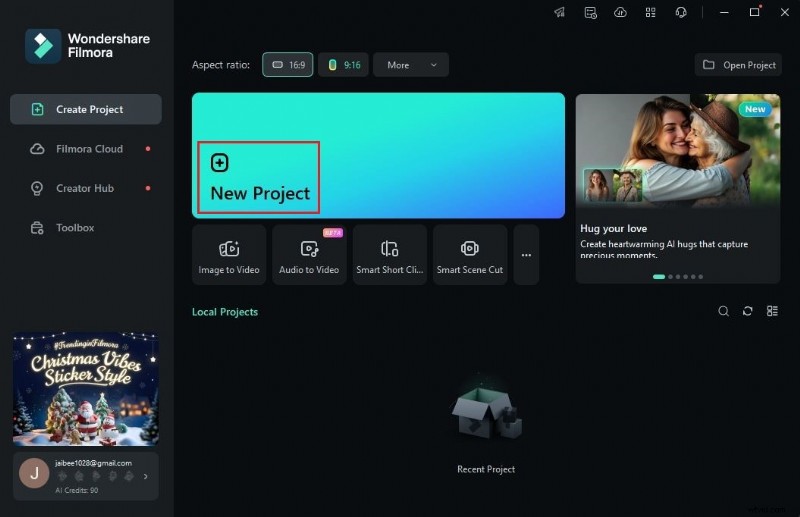Expand account details chevron beside email
Viewport: 800px width, 517px height.
click(x=146, y=476)
